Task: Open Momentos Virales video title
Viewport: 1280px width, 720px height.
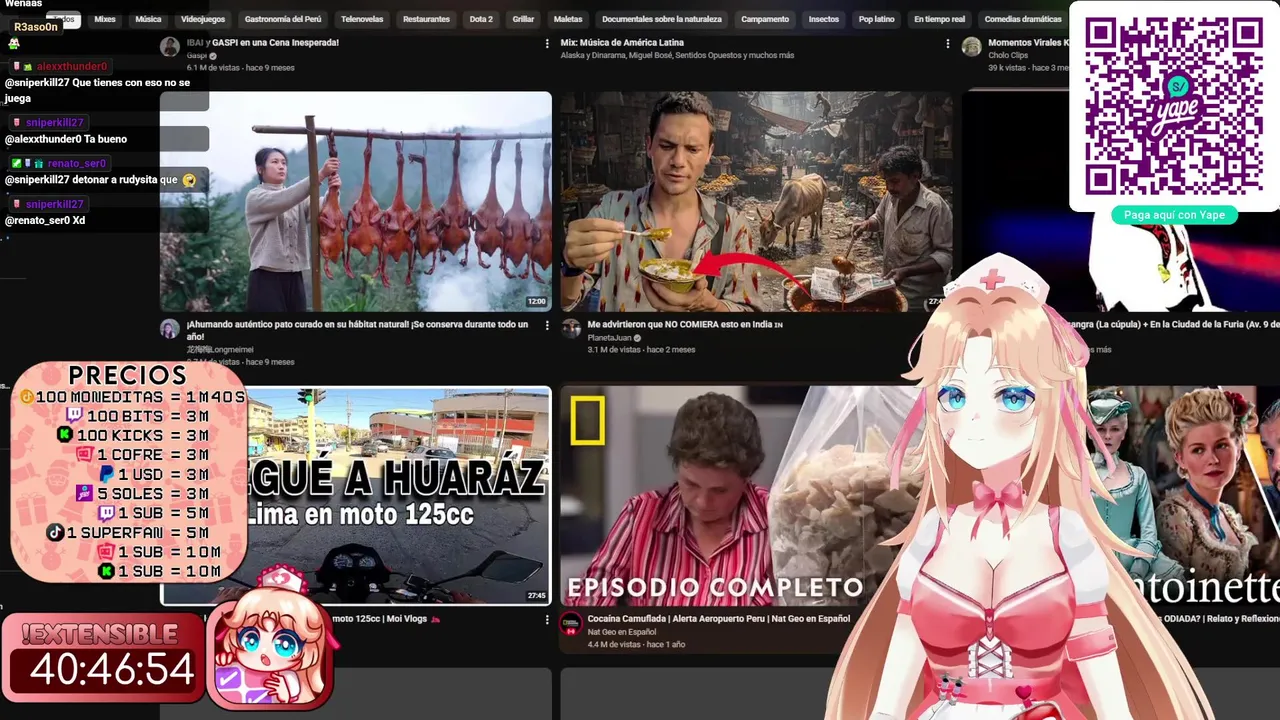Action: pyautogui.click(x=1028, y=43)
